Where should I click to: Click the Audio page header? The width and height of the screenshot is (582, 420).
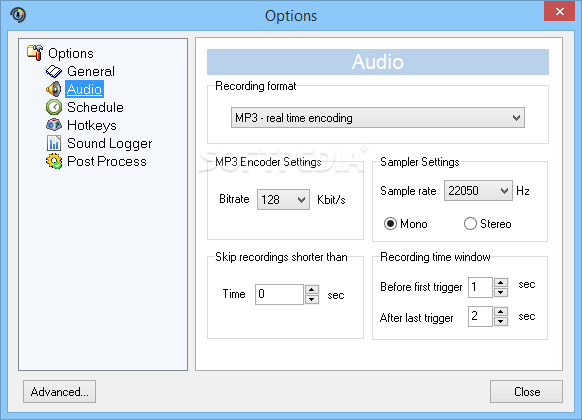pos(378,62)
